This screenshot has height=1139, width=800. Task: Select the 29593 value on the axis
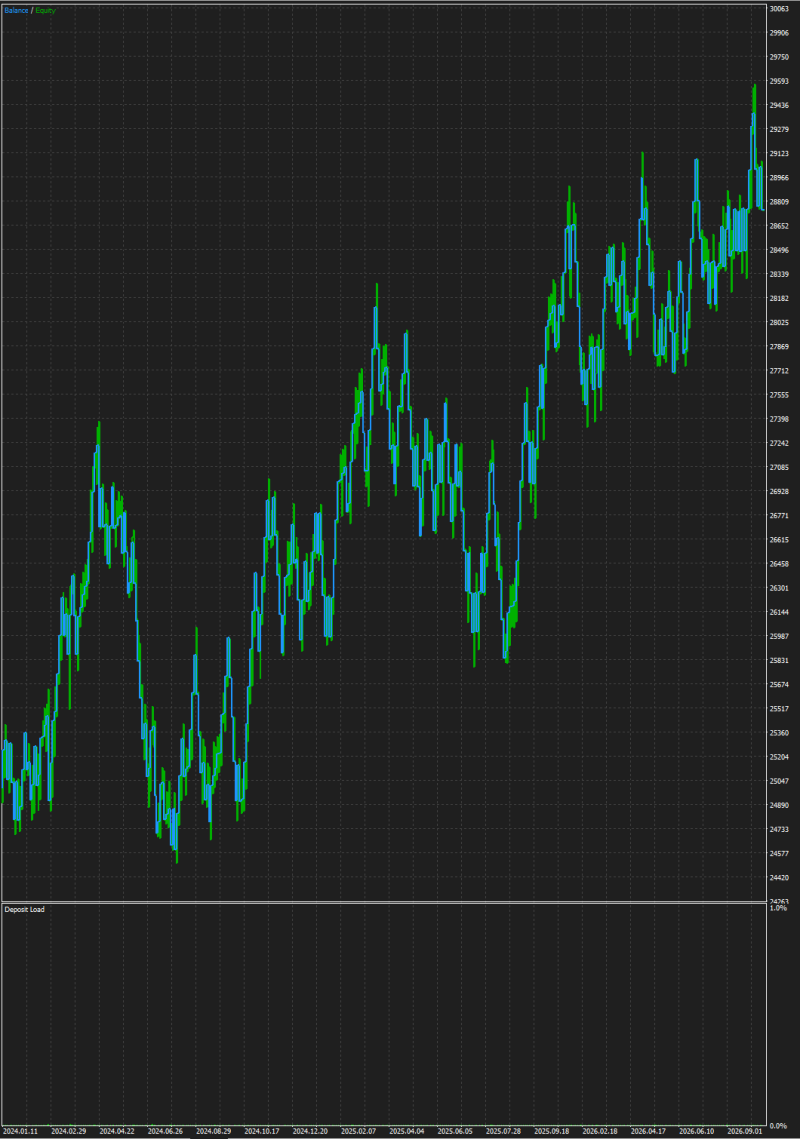coord(779,81)
